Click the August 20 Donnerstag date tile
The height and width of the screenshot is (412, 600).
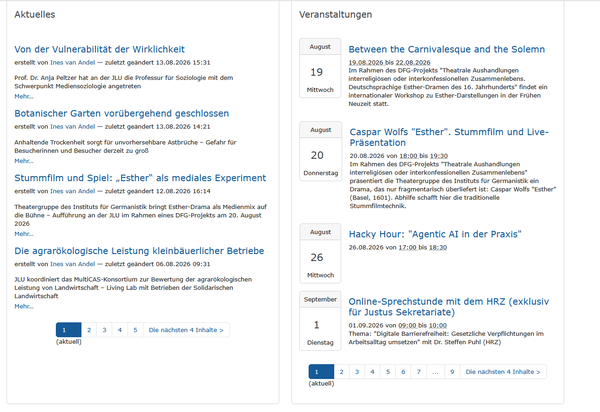click(321, 151)
